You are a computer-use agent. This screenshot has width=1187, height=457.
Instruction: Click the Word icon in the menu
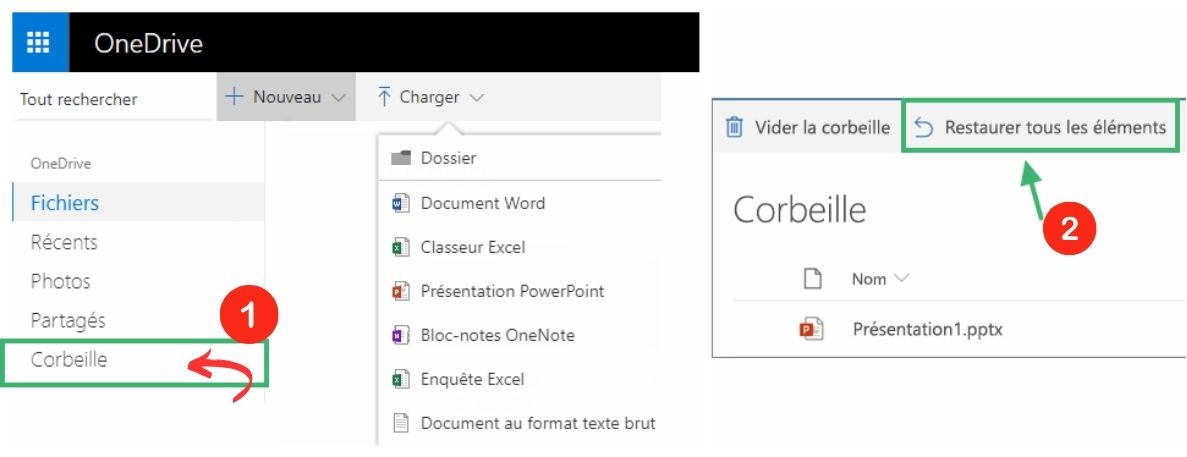coord(400,203)
